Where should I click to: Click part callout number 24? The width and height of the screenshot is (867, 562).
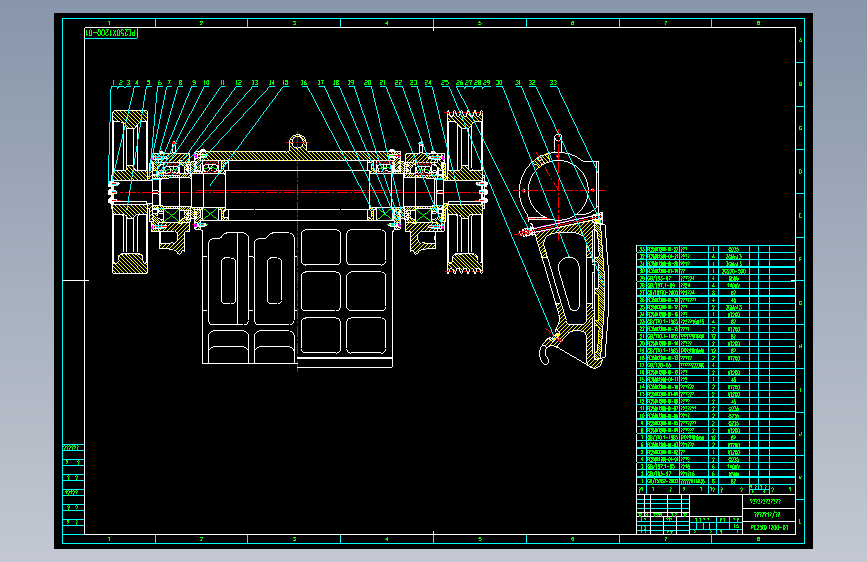click(428, 83)
